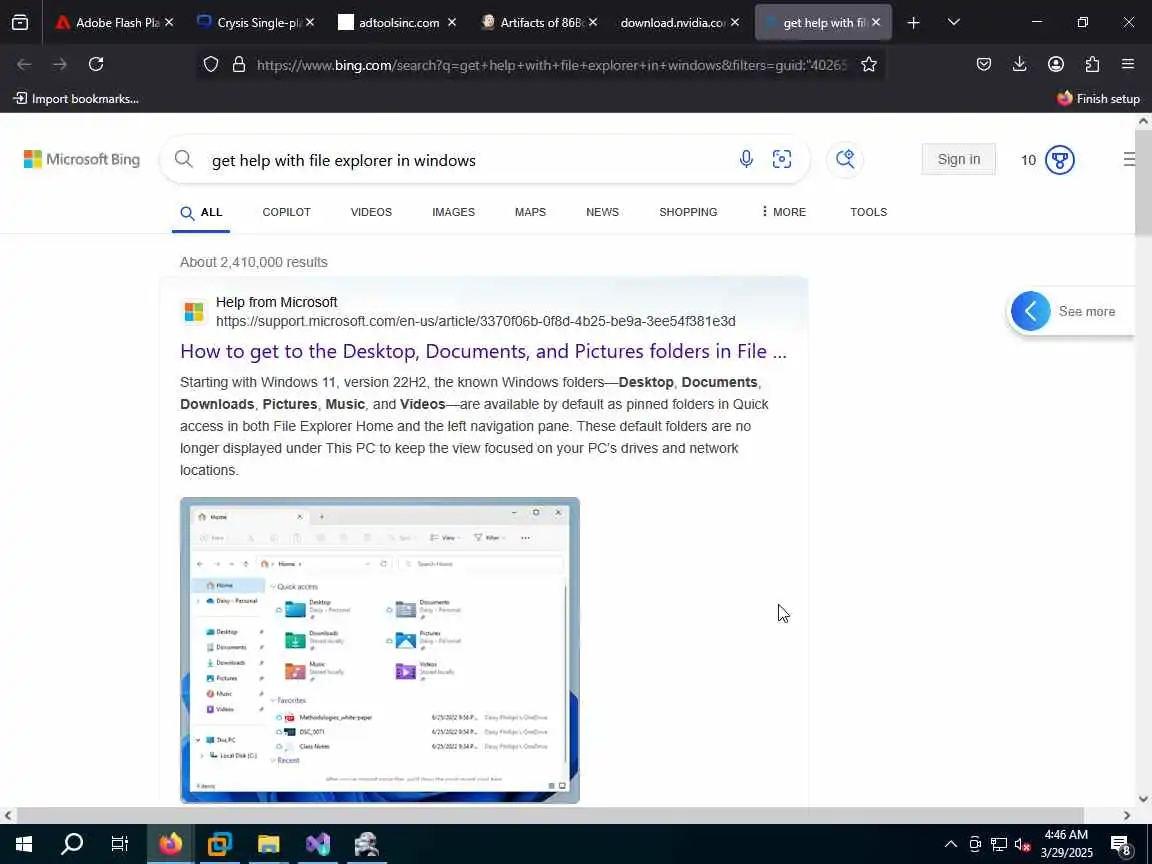
Task: Reload the current page
Action: [96, 65]
